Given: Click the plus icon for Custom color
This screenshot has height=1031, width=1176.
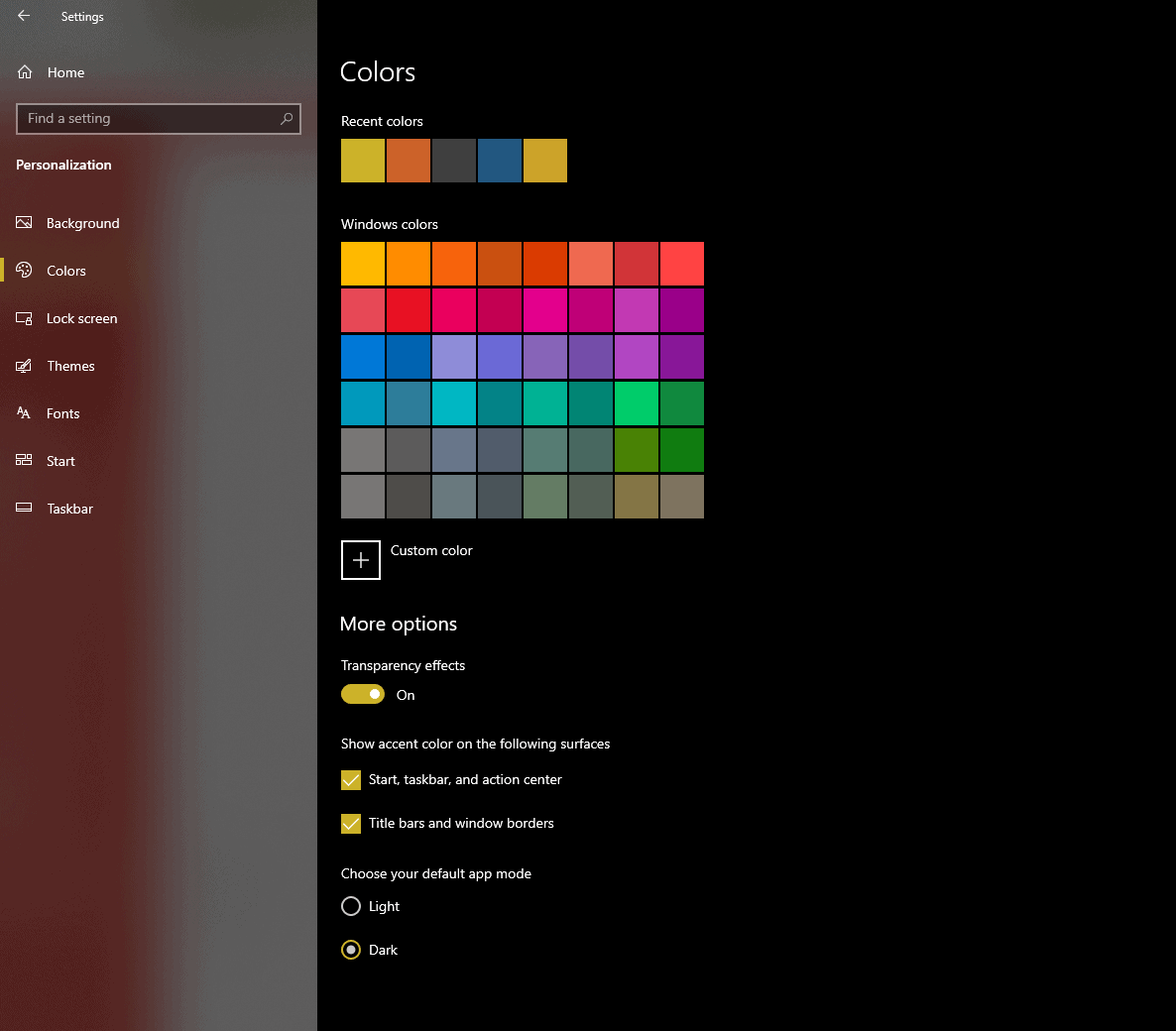Looking at the screenshot, I should click(x=361, y=560).
